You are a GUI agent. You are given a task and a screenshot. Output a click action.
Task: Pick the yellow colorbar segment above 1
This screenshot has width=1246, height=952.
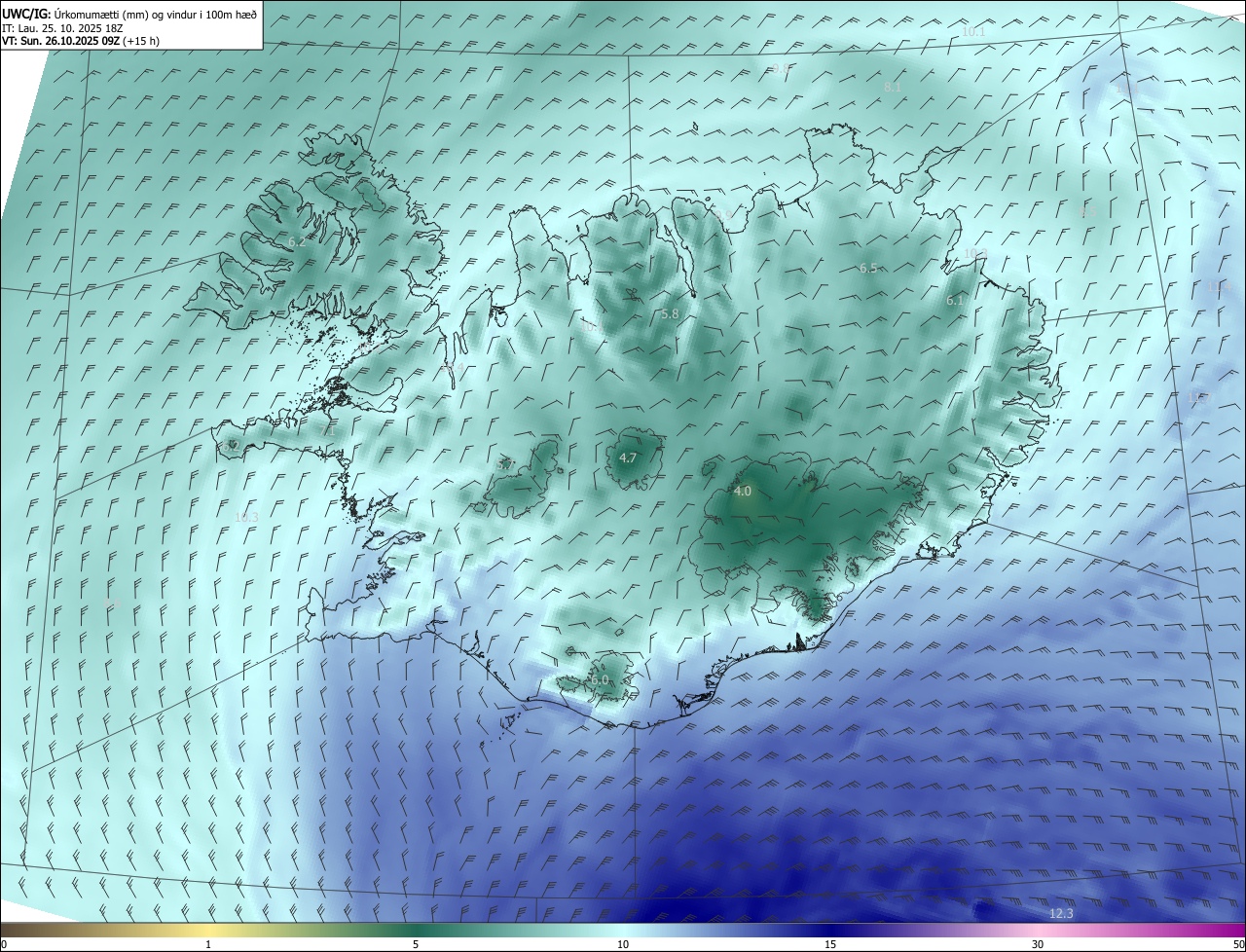tap(208, 930)
